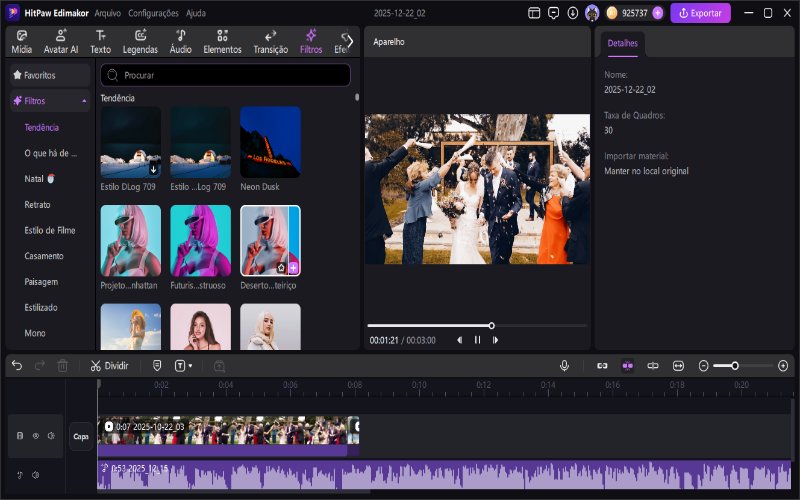The height and width of the screenshot is (500, 800).
Task: Toggle video track visibility eye icon
Action: 36,436
